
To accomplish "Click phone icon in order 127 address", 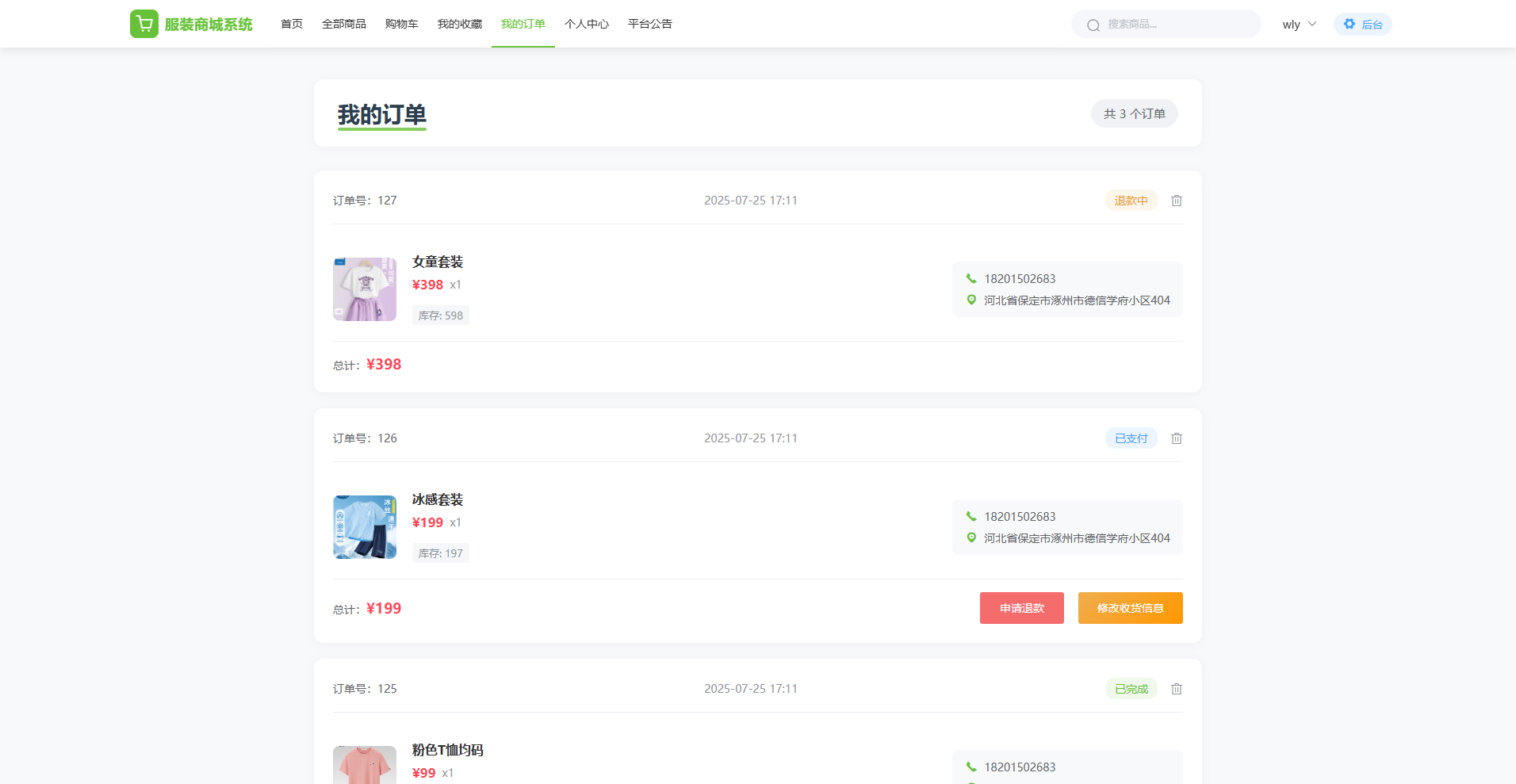I will point(971,278).
